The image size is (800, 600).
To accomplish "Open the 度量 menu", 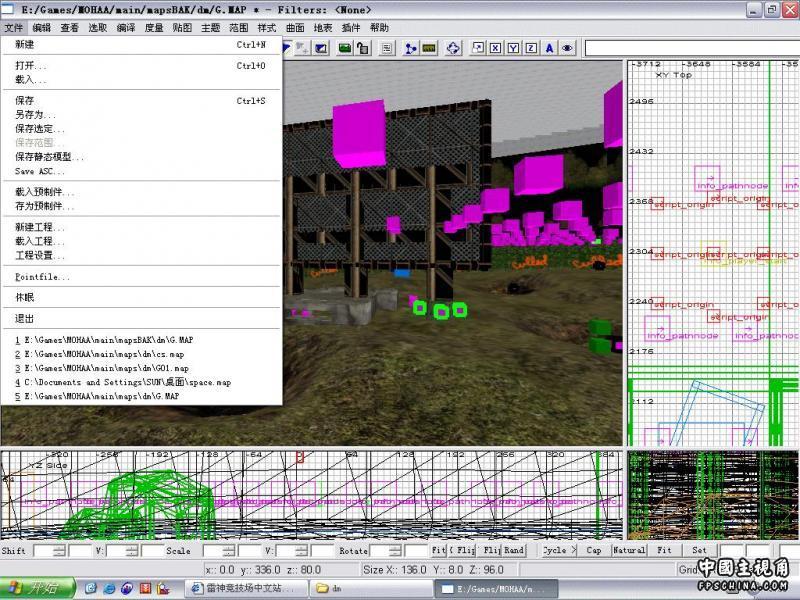I will coord(154,28).
